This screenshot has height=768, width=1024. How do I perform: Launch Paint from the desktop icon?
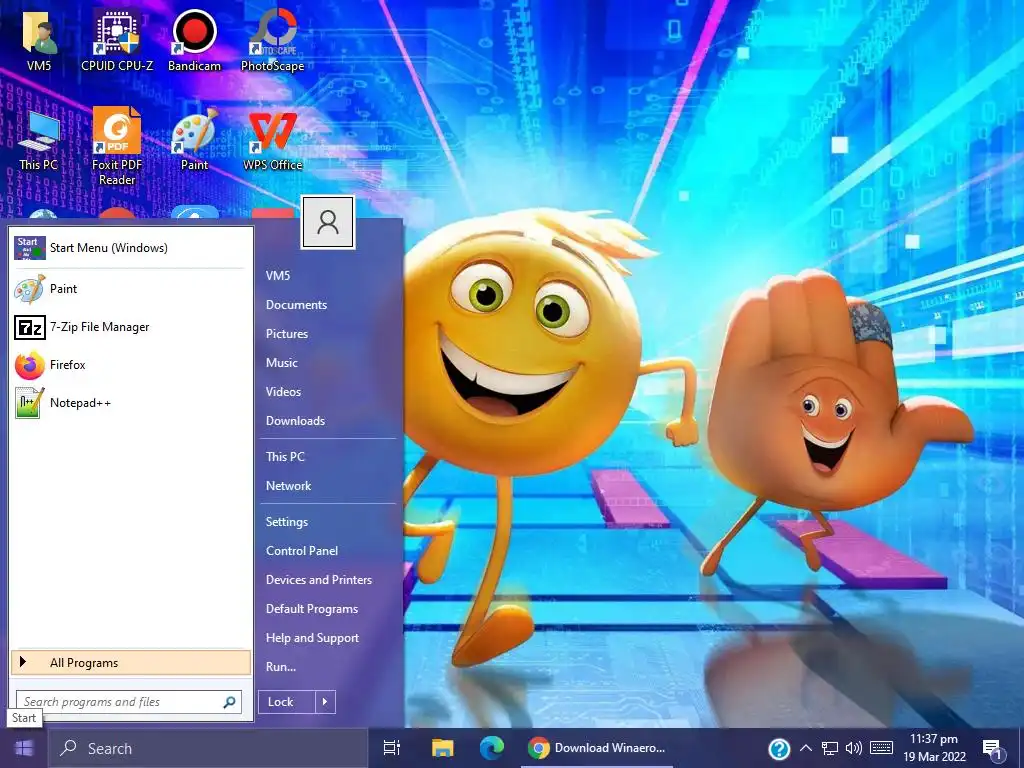194,140
